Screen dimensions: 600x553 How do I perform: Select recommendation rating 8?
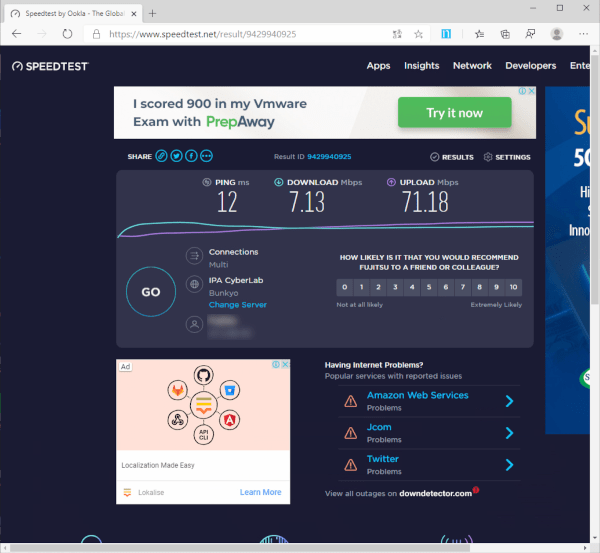479,287
